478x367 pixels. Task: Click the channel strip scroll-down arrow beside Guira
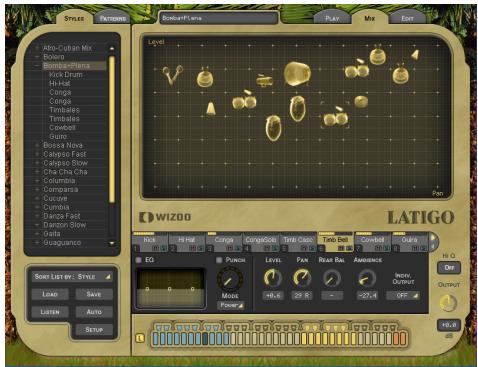(x=433, y=246)
